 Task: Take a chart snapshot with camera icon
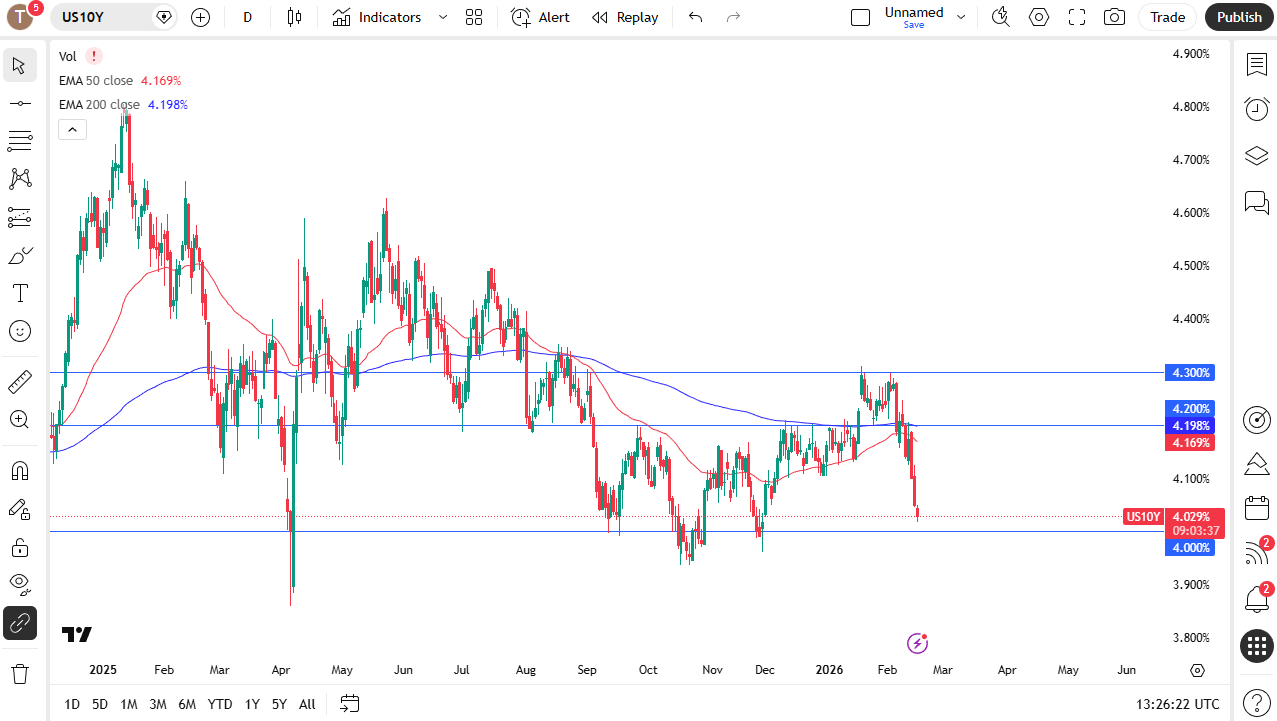(x=1114, y=17)
